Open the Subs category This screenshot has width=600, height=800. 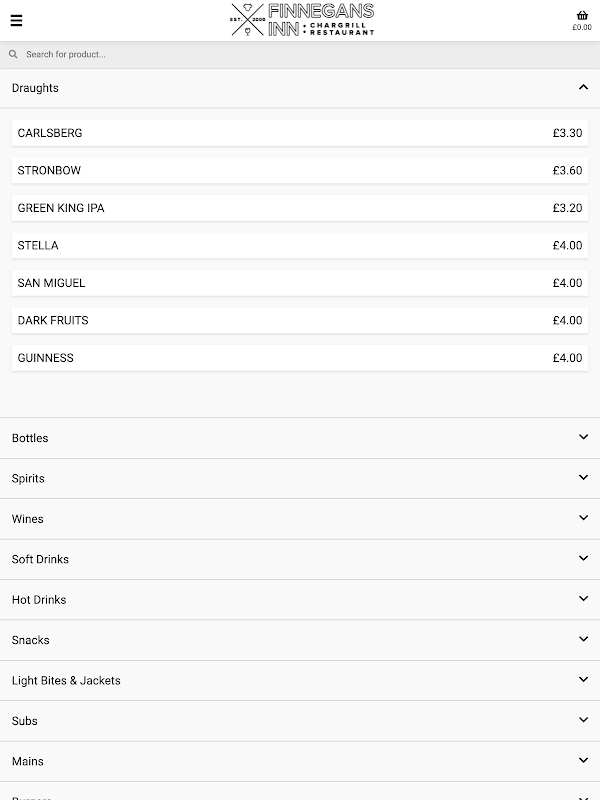coord(300,720)
